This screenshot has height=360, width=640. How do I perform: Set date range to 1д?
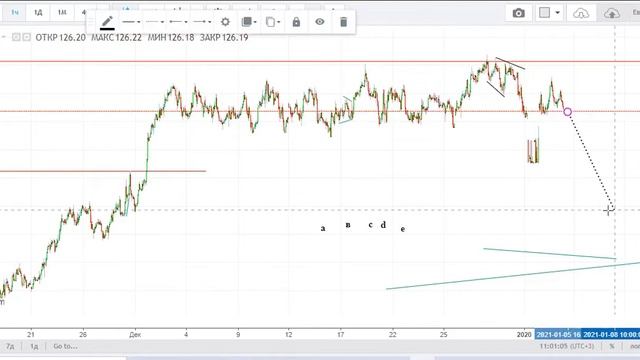[x=34, y=346]
